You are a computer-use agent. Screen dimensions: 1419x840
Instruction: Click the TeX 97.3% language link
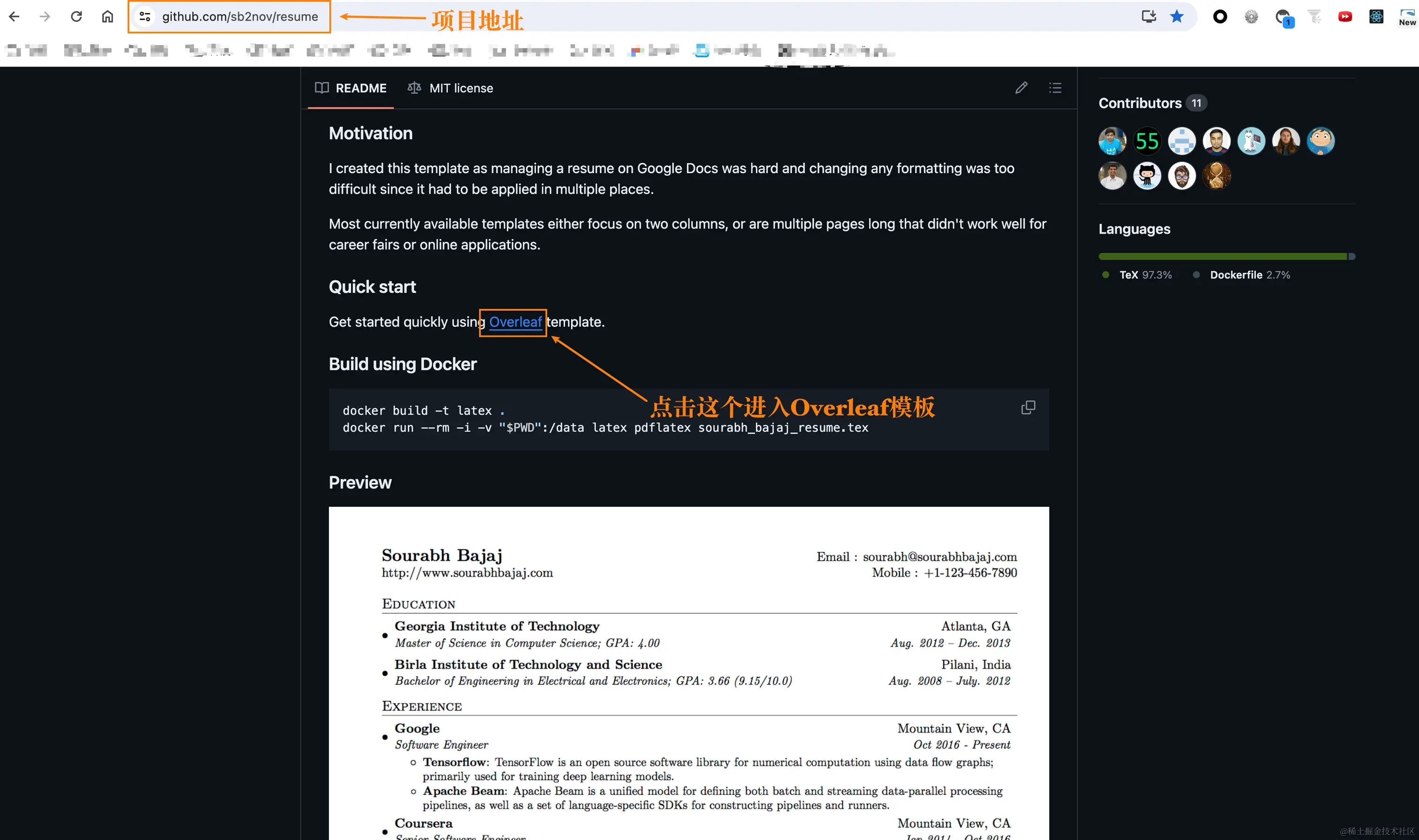1144,275
